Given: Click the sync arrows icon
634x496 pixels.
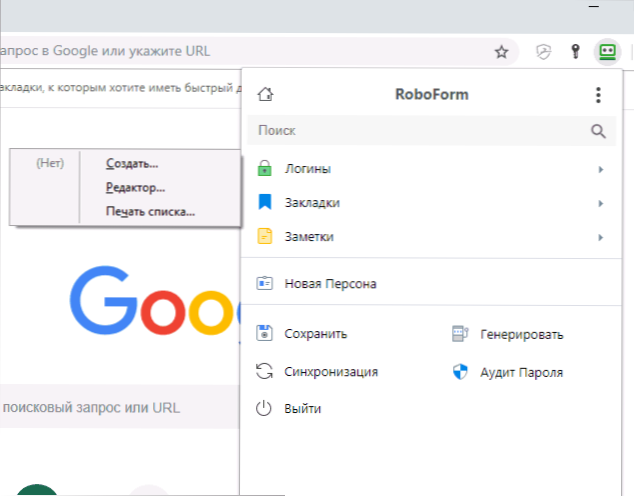Looking at the screenshot, I should (x=264, y=371).
